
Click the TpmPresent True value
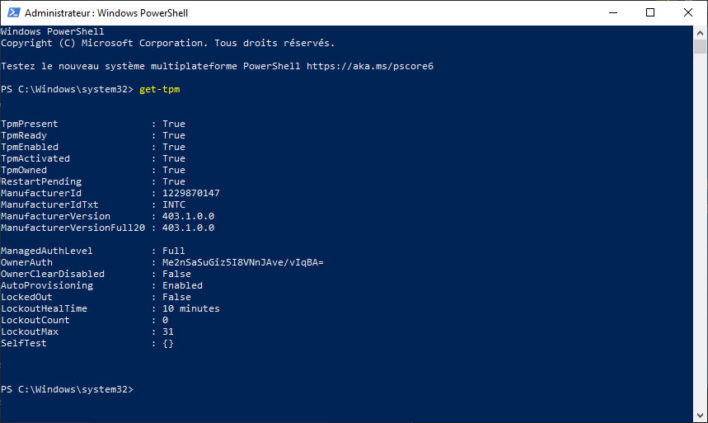[x=174, y=124]
